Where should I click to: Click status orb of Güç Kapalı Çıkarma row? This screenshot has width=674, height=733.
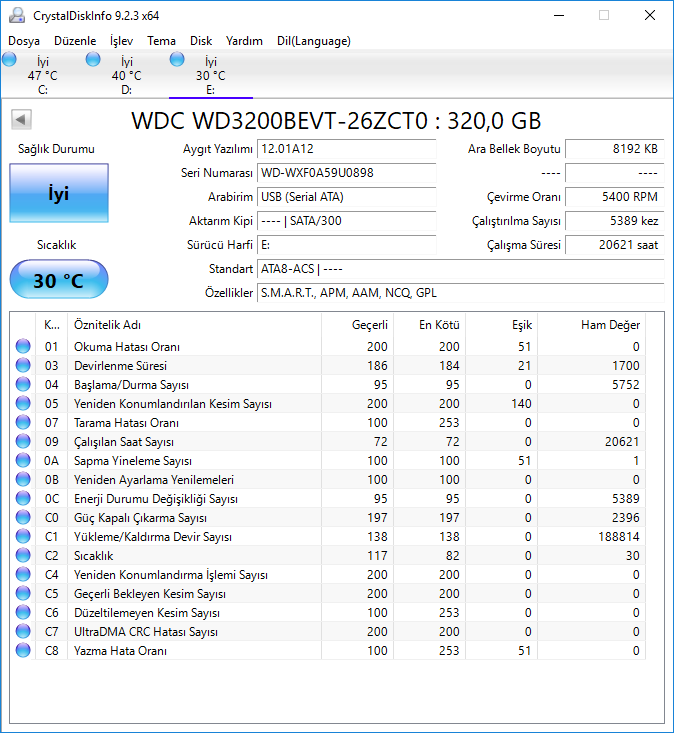pyautogui.click(x=23, y=517)
